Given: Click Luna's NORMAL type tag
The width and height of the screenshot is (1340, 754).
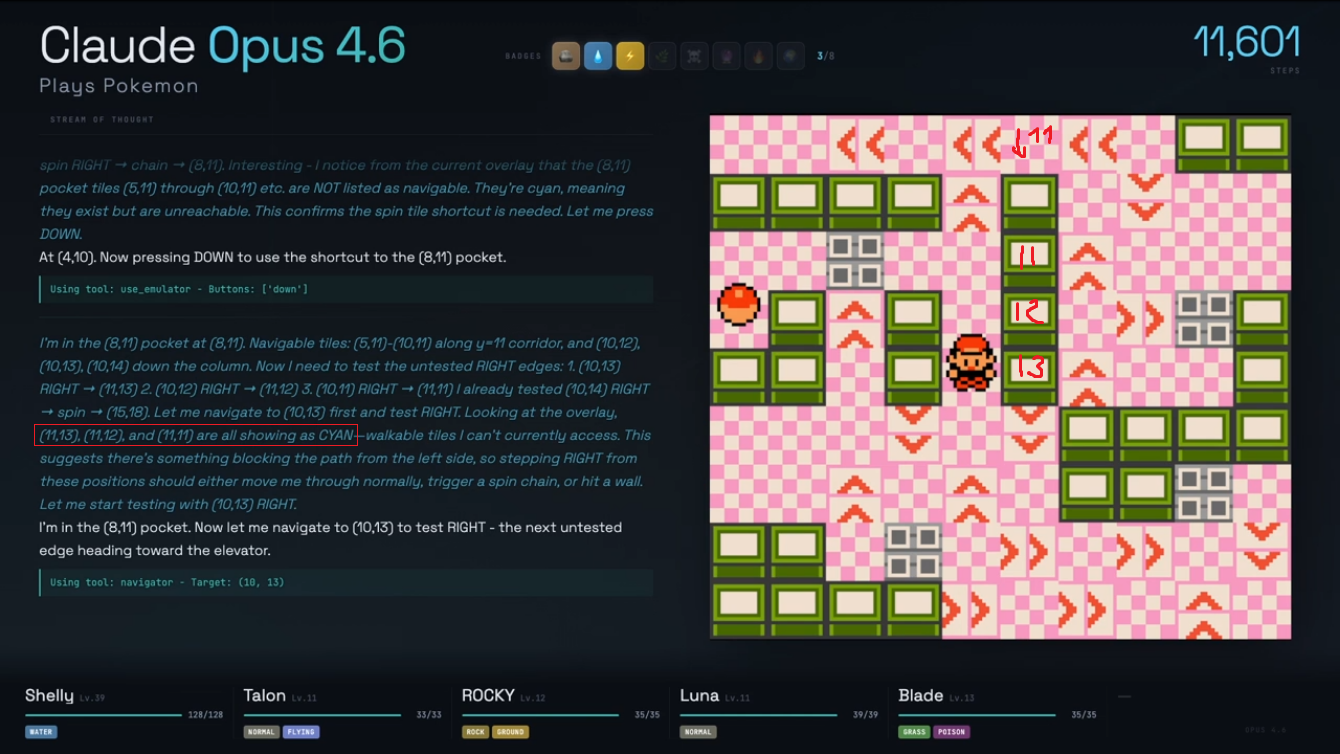Looking at the screenshot, I should 698,732.
